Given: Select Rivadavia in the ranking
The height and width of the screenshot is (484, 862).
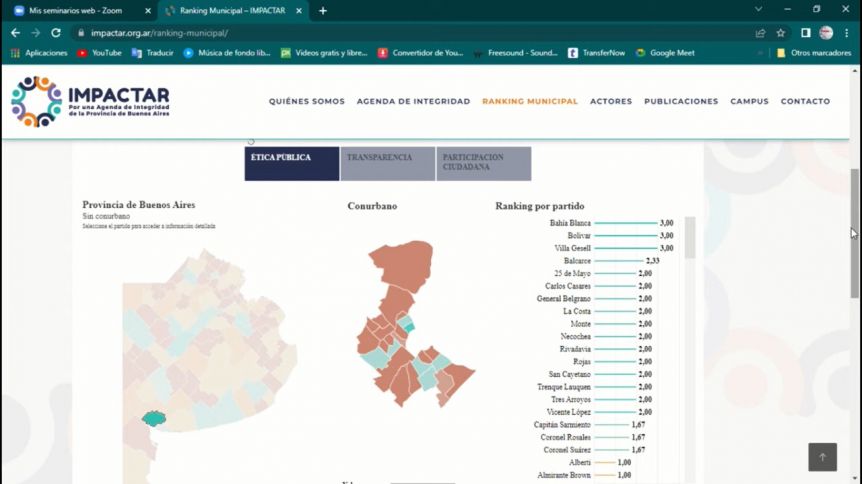Looking at the screenshot, I should coord(575,349).
